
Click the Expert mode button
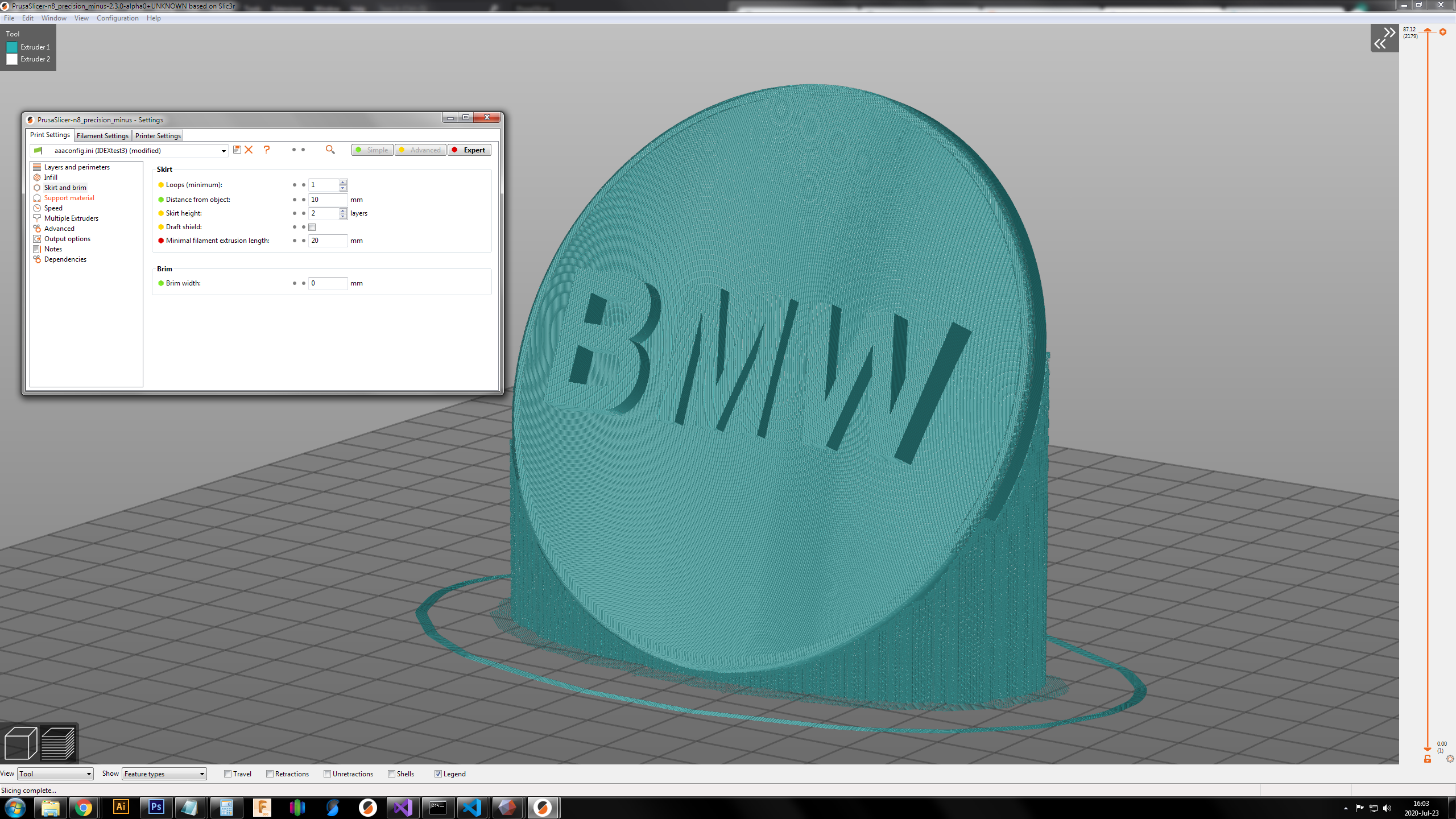pyautogui.click(x=469, y=150)
